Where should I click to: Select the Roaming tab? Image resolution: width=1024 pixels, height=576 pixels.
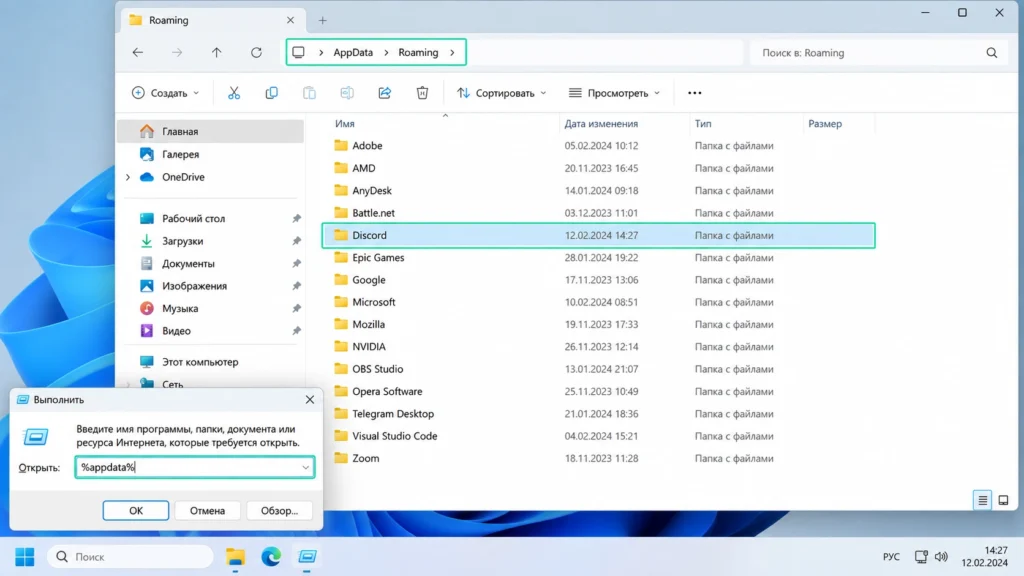211,20
